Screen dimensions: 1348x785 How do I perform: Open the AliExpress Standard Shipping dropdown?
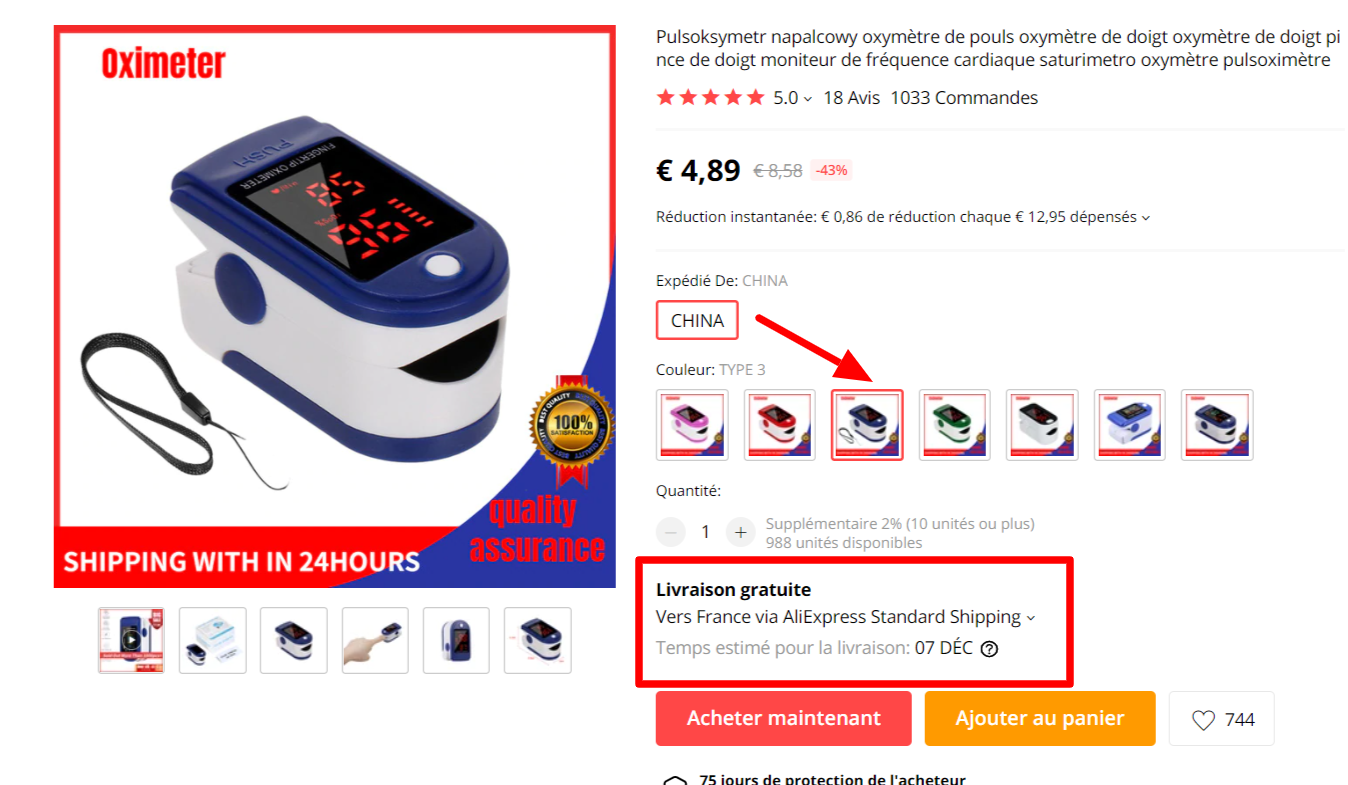pyautogui.click(x=1031, y=618)
